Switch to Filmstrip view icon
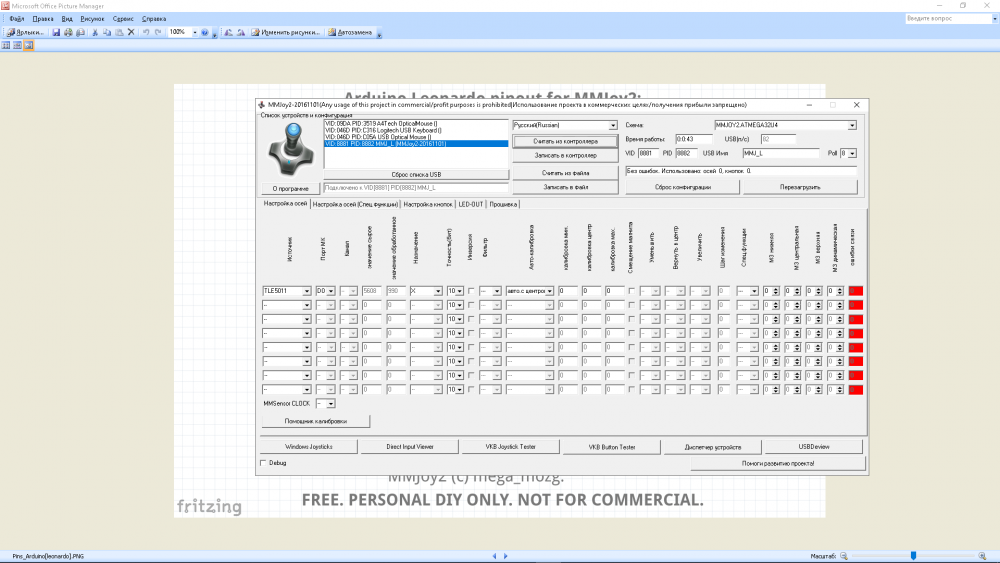1000x563 pixels. [x=17, y=46]
